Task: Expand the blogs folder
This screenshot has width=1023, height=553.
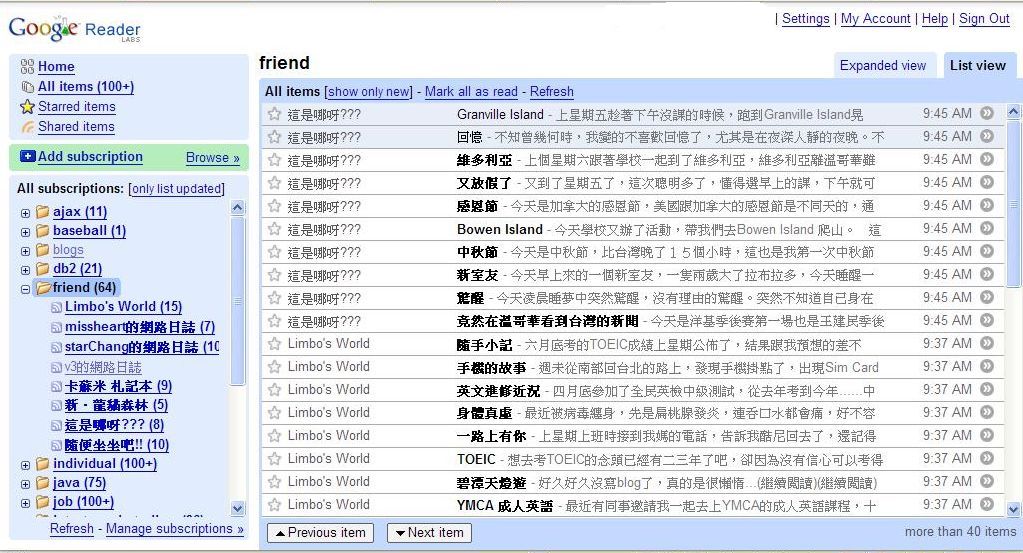Action: tap(25, 251)
